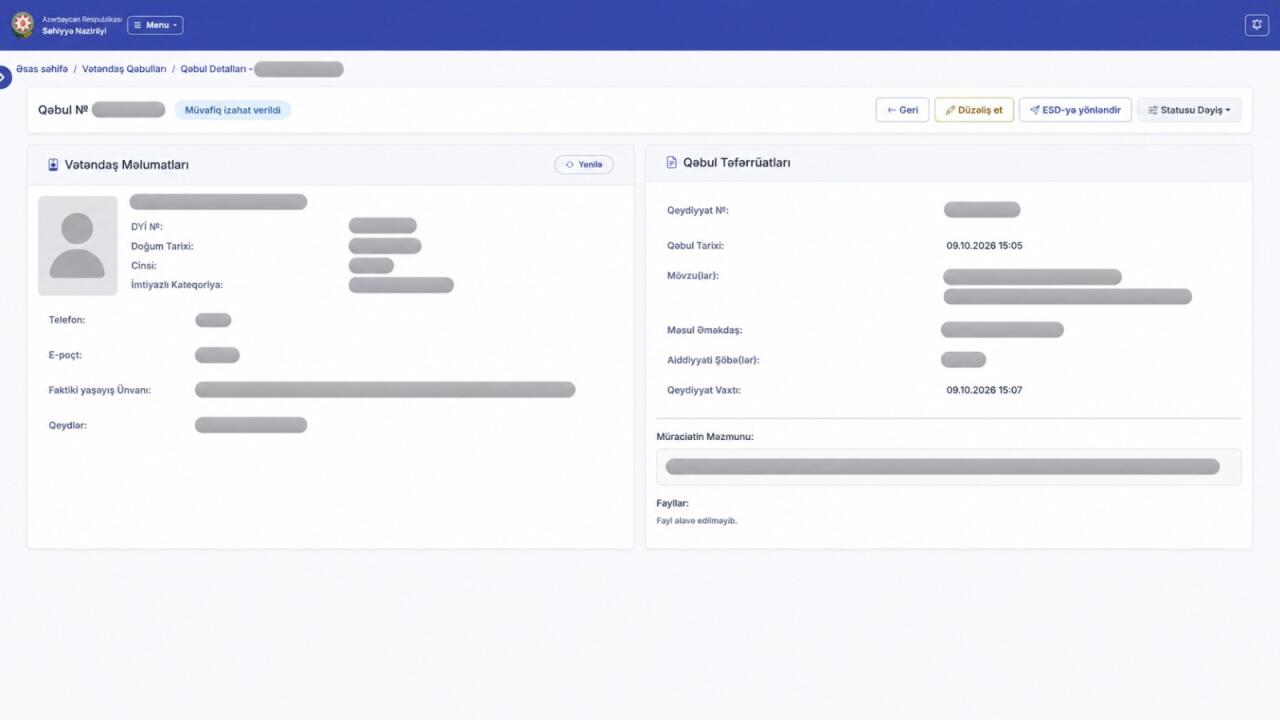
Task: Go to Əsas səhifə breadcrumb
Action: 42,69
